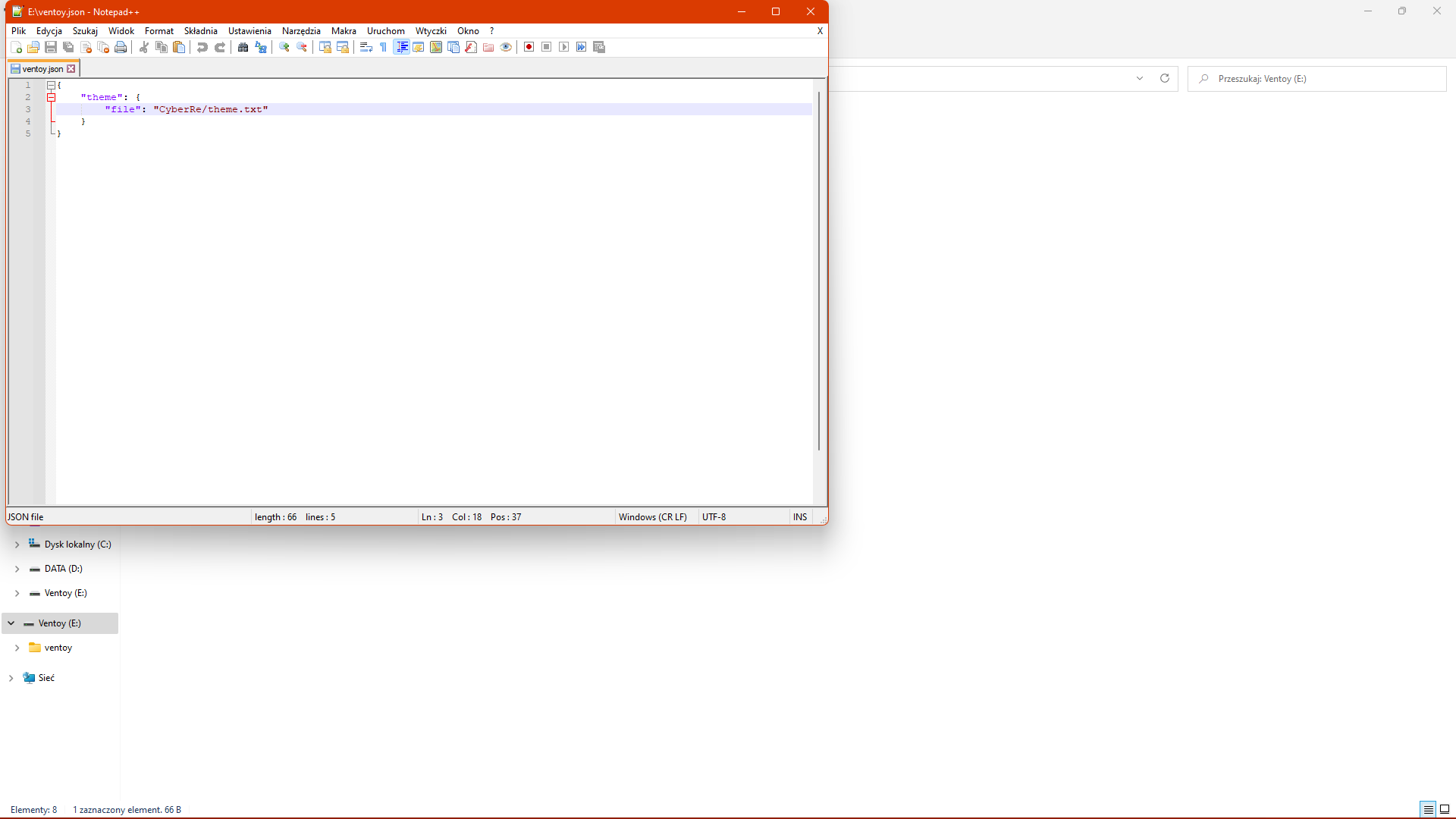
Task: Collapse the "theme" fold marker on line 2
Action: (52, 97)
